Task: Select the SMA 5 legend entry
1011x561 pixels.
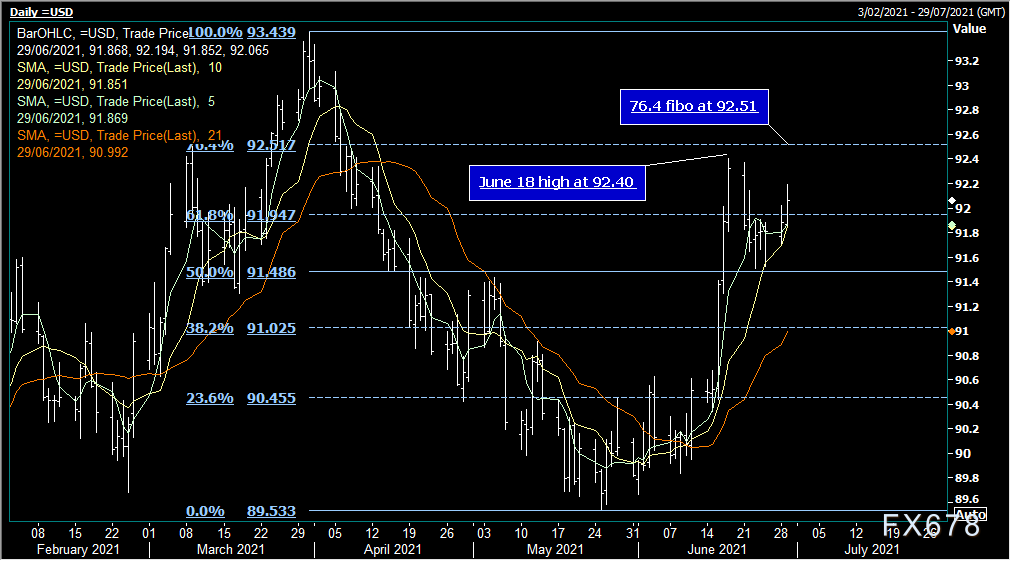Action: [113, 102]
